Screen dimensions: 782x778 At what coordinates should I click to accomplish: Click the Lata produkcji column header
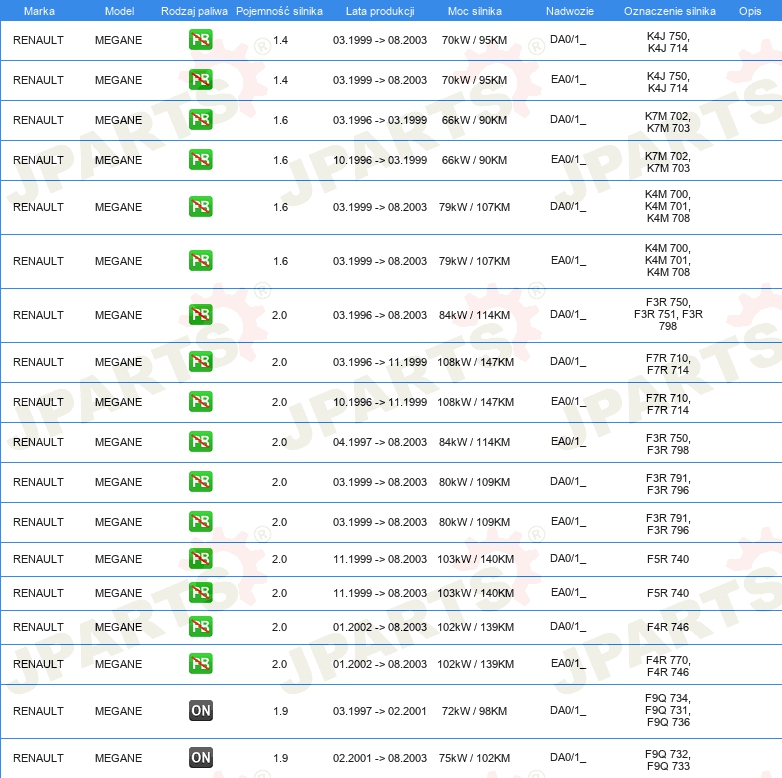click(x=379, y=10)
